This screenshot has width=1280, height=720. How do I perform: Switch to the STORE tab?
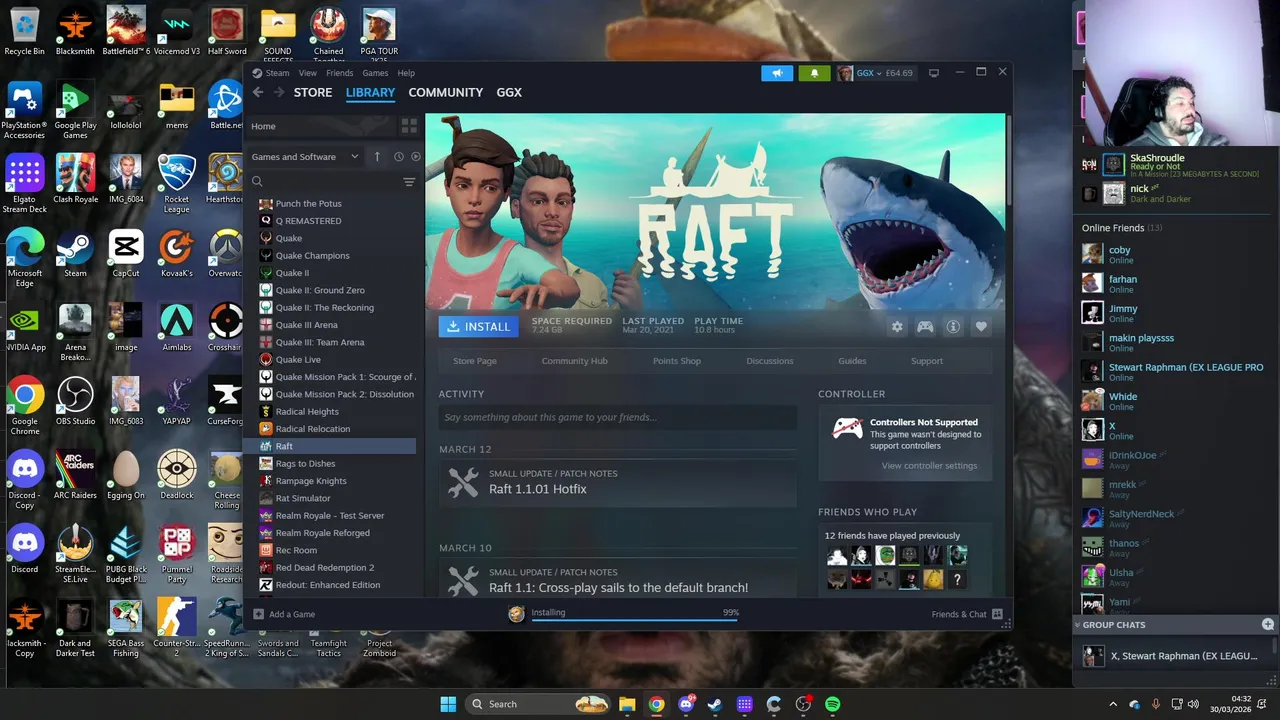[313, 92]
